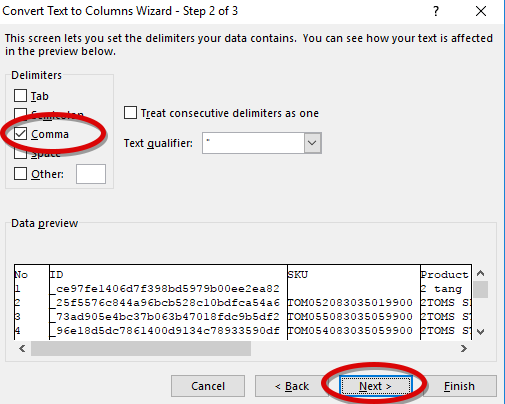This screenshot has width=505, height=404.
Task: Click the Finish button
Action: coord(459,386)
